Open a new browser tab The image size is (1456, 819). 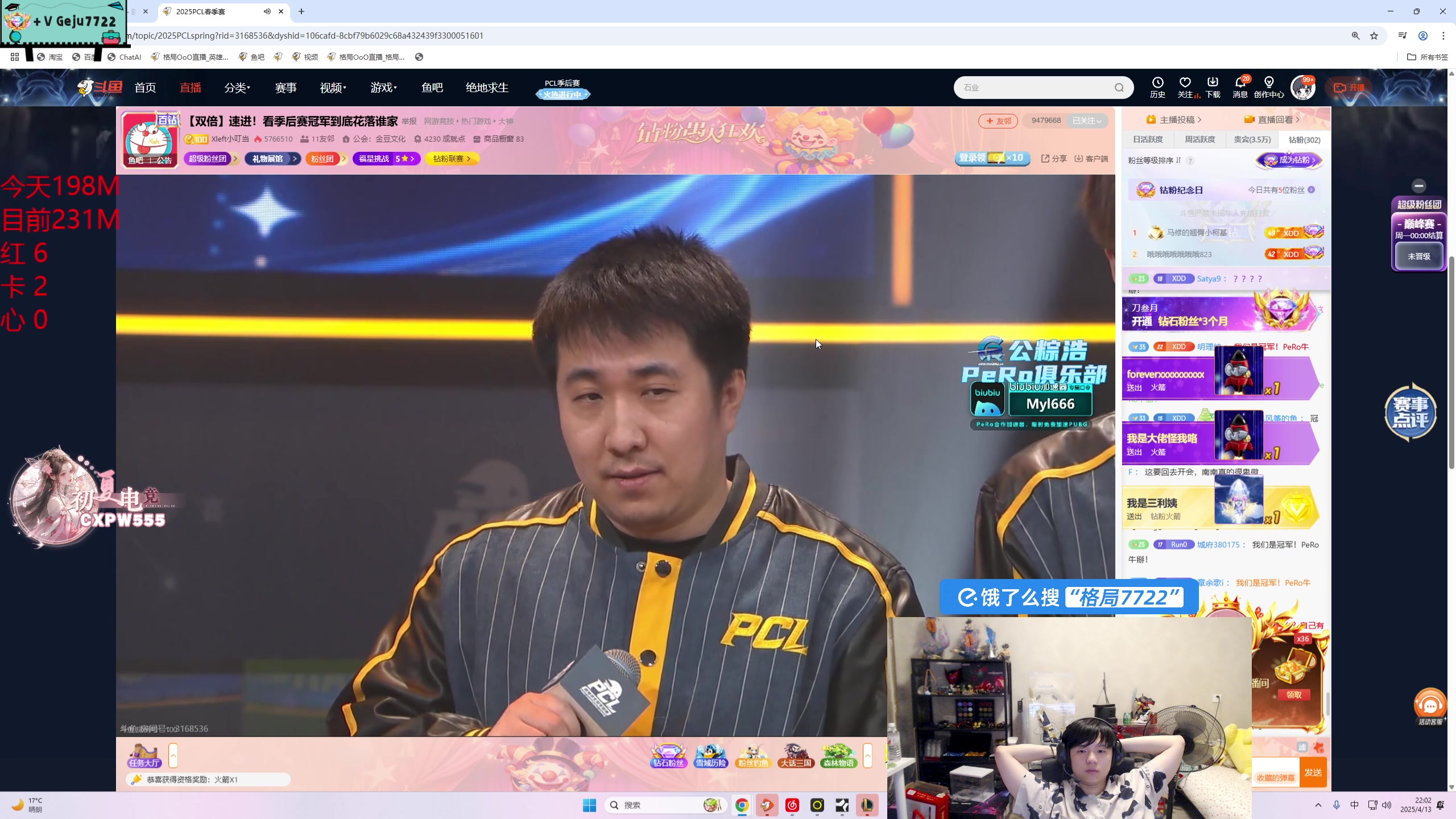[x=301, y=11]
